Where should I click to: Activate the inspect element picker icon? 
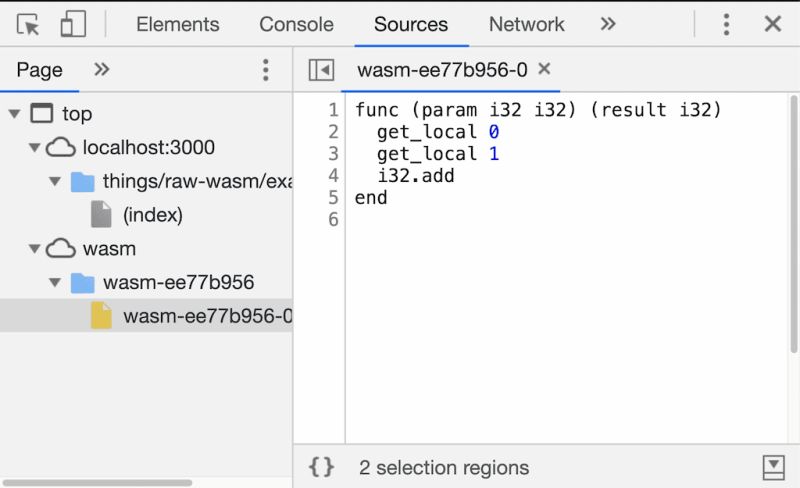(28, 24)
